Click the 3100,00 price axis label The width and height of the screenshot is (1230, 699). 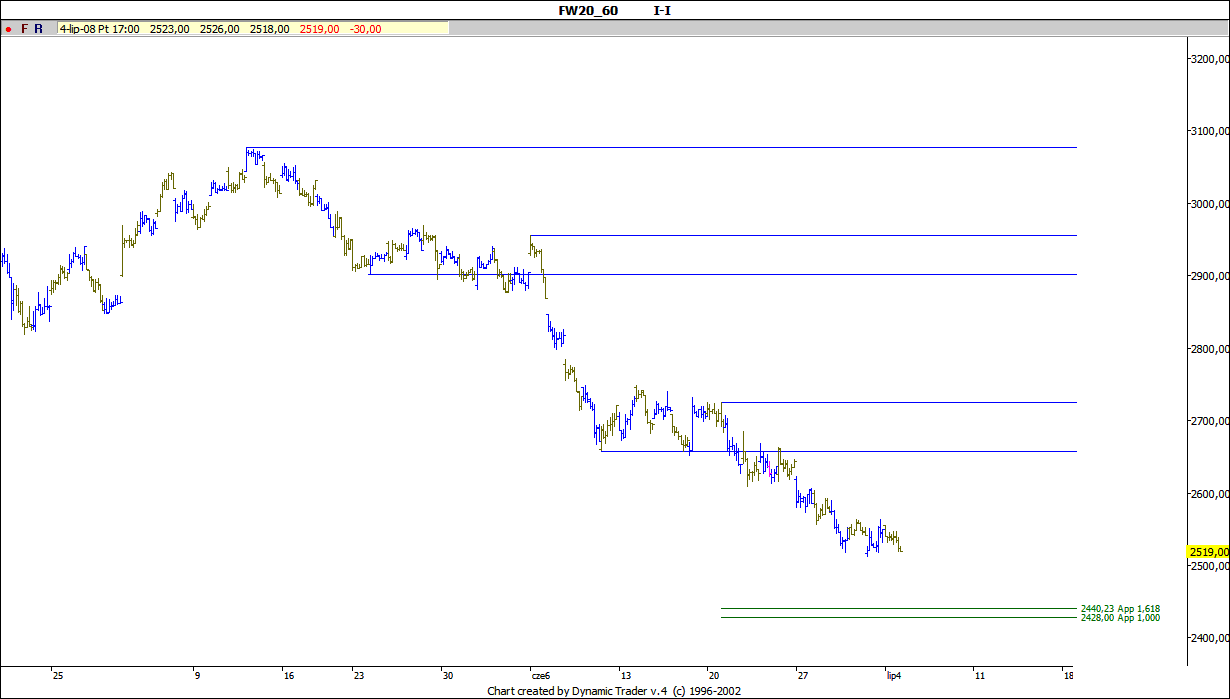pos(1209,131)
